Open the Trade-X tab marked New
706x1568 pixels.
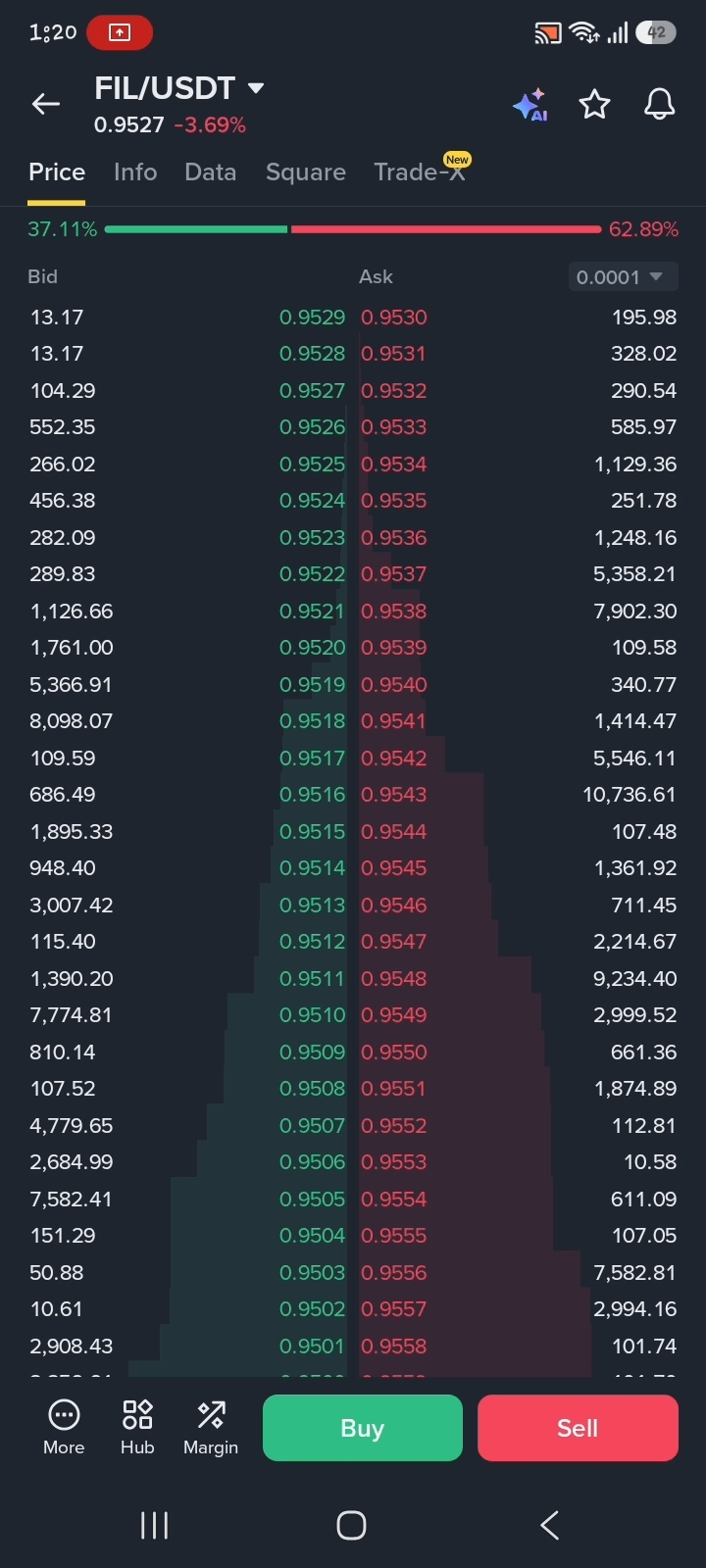[x=422, y=171]
